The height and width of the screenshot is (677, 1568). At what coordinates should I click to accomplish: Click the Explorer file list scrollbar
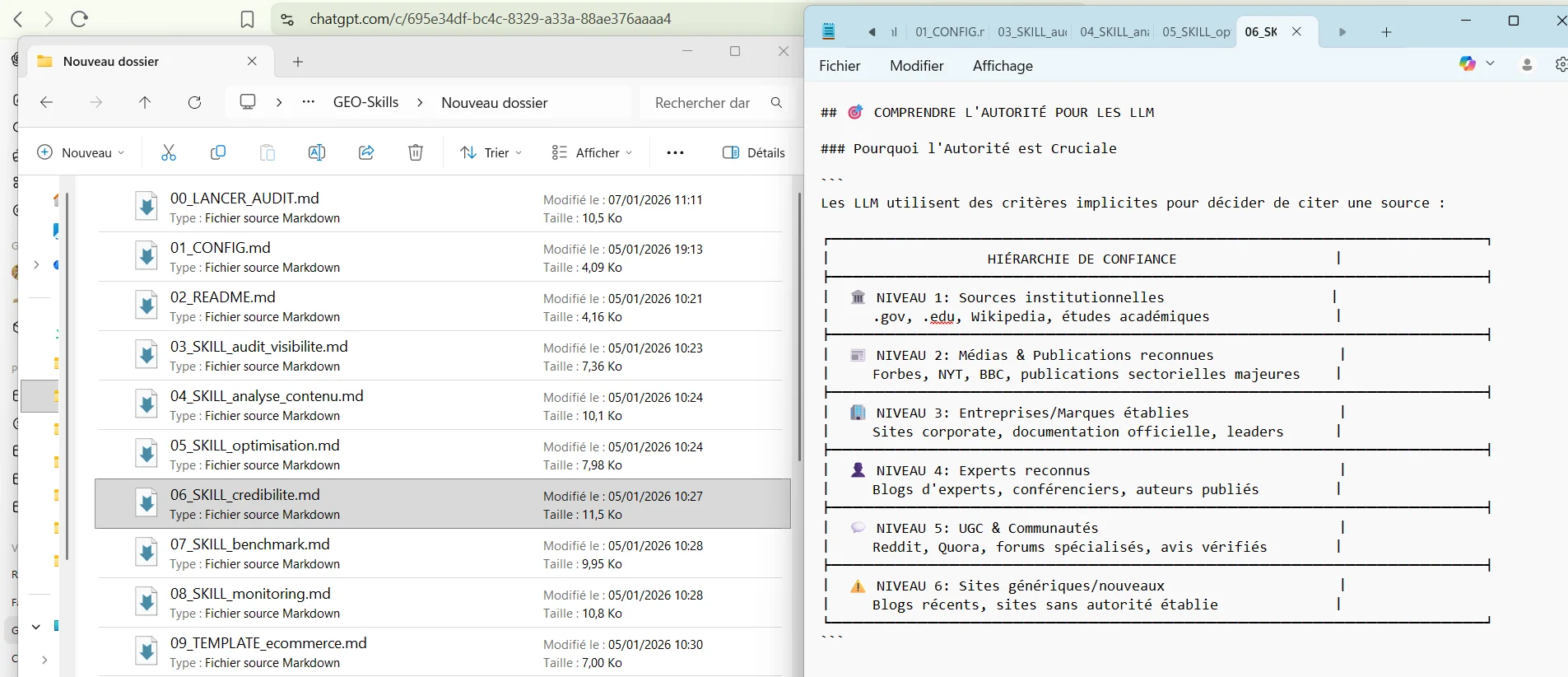coord(798,326)
